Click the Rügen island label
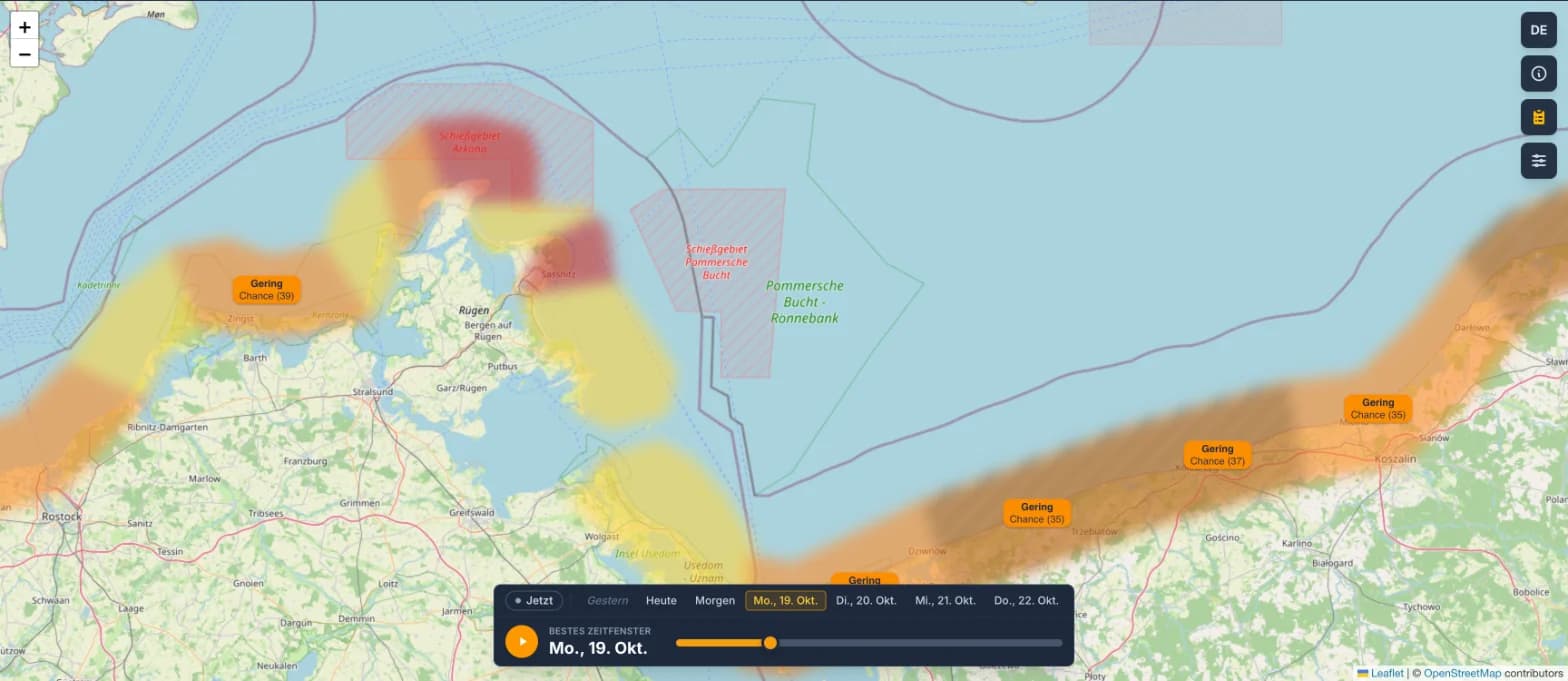 473,310
